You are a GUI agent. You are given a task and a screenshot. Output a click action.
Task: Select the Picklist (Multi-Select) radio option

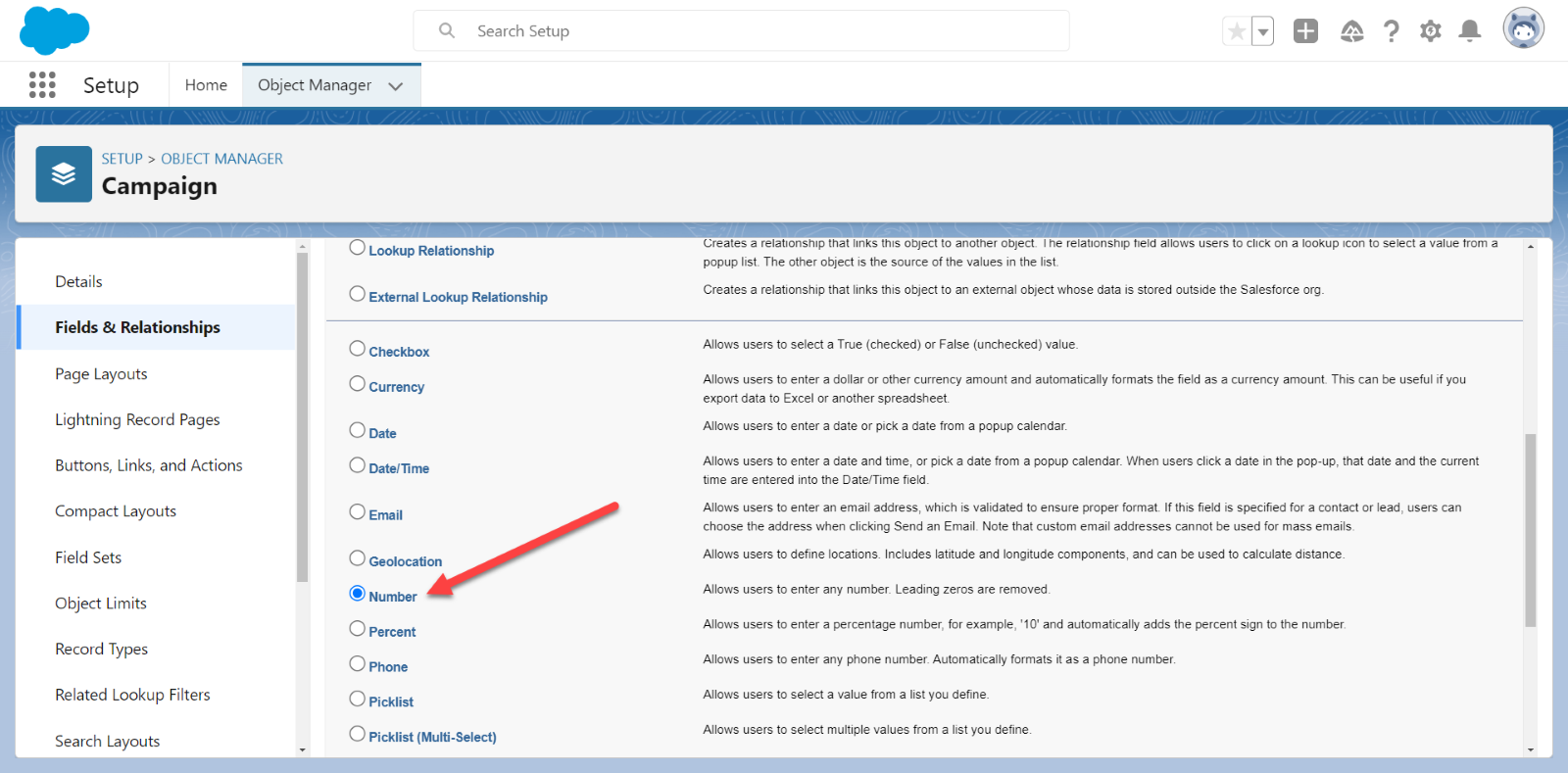[358, 734]
